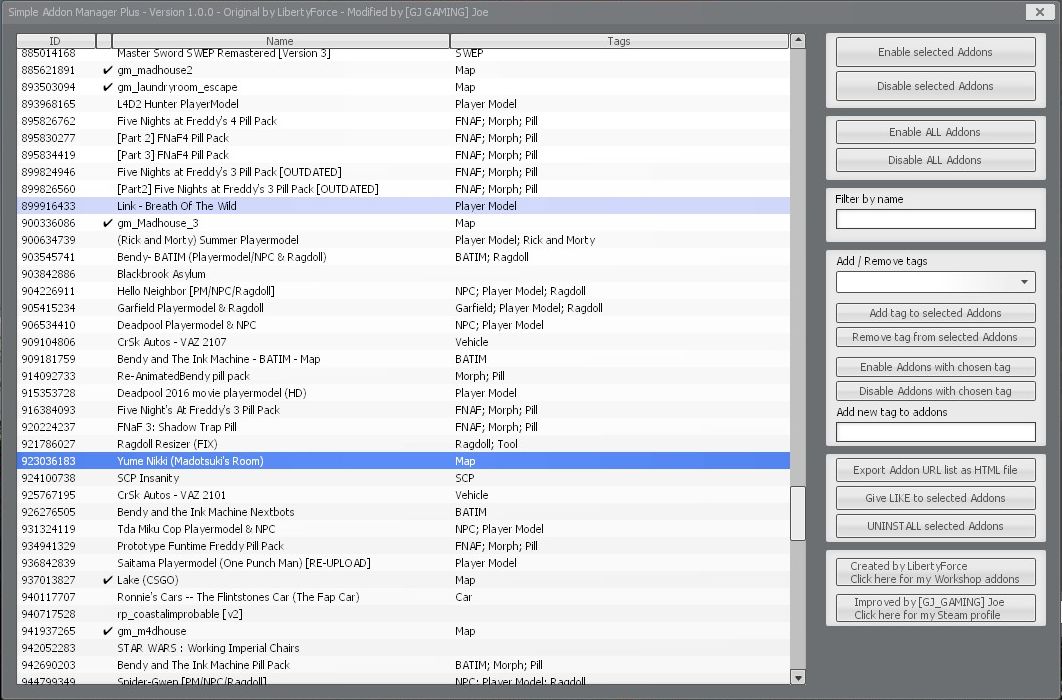Select Link - Breath Of The Wild row
Screen dimensions: 1062x700
tap(403, 206)
